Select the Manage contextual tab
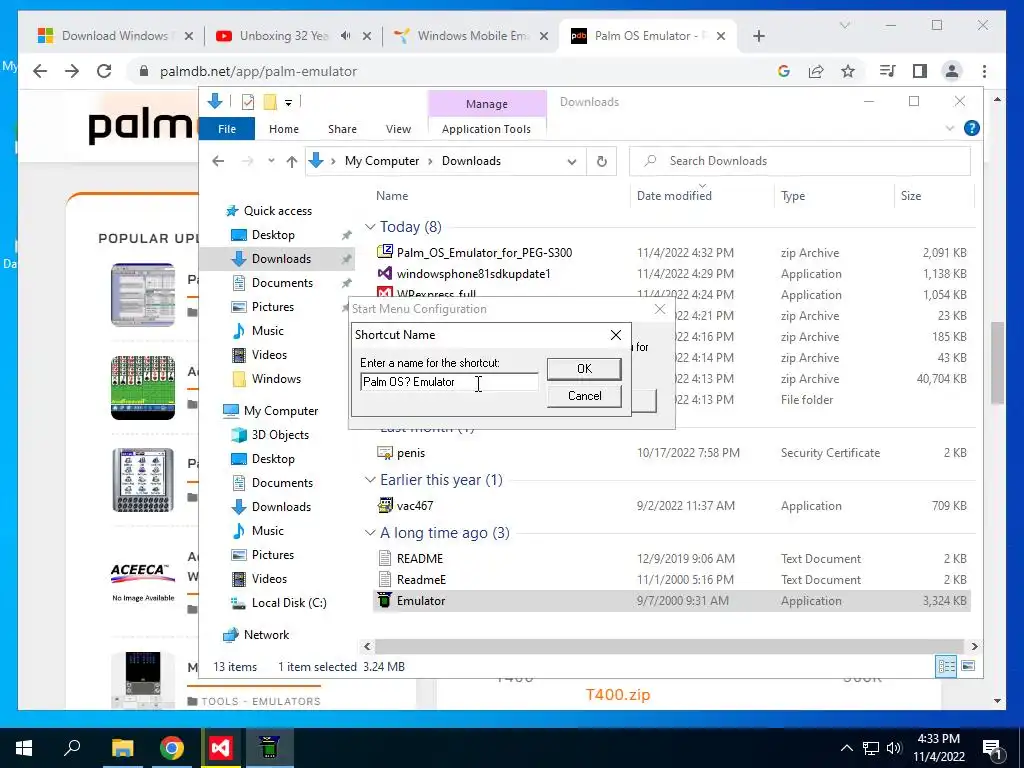The image size is (1024, 768). coord(487,104)
